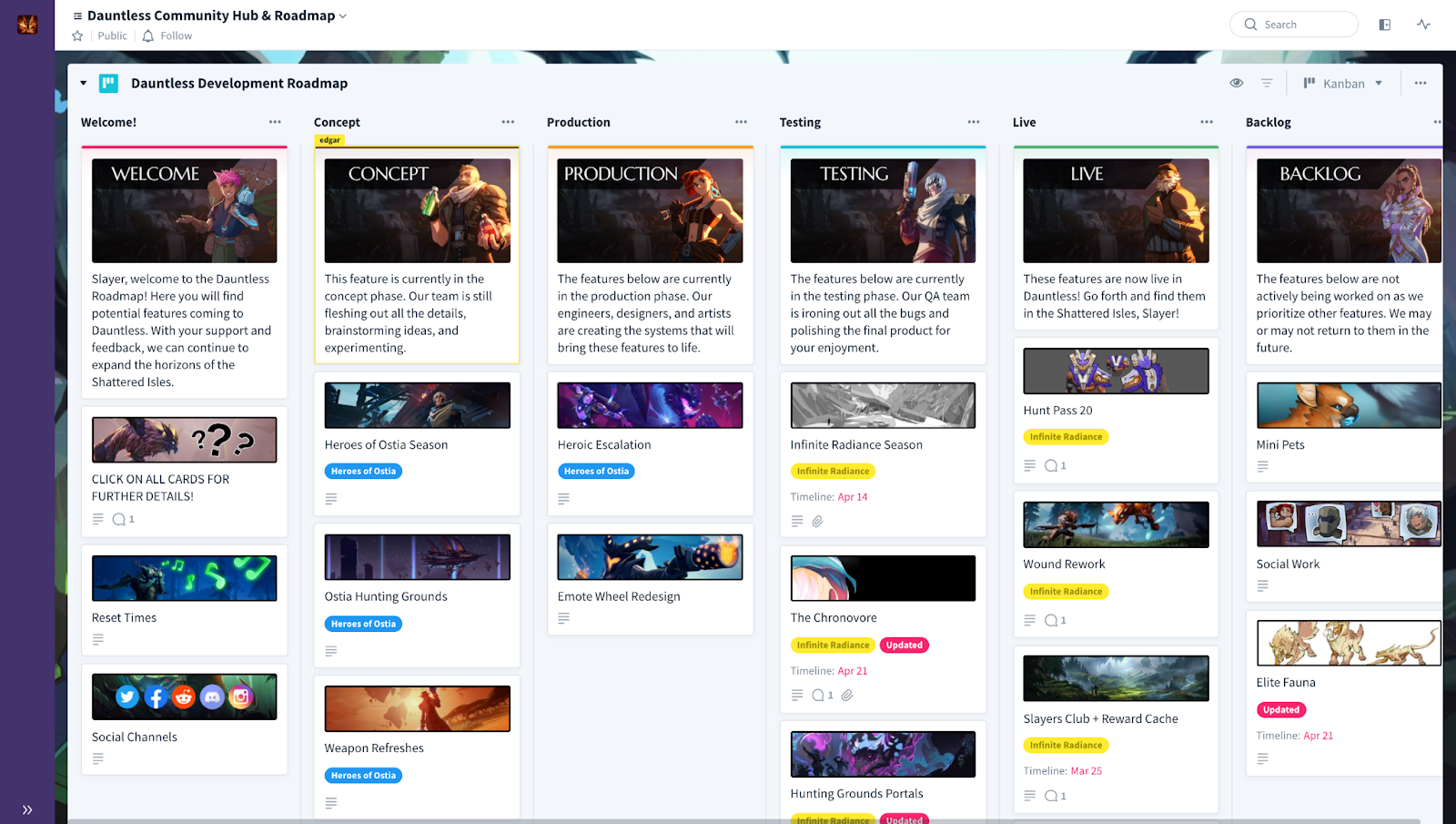1456x824 pixels.
Task: Click Updated label on Elite Fauna card
Action: tap(1281, 710)
